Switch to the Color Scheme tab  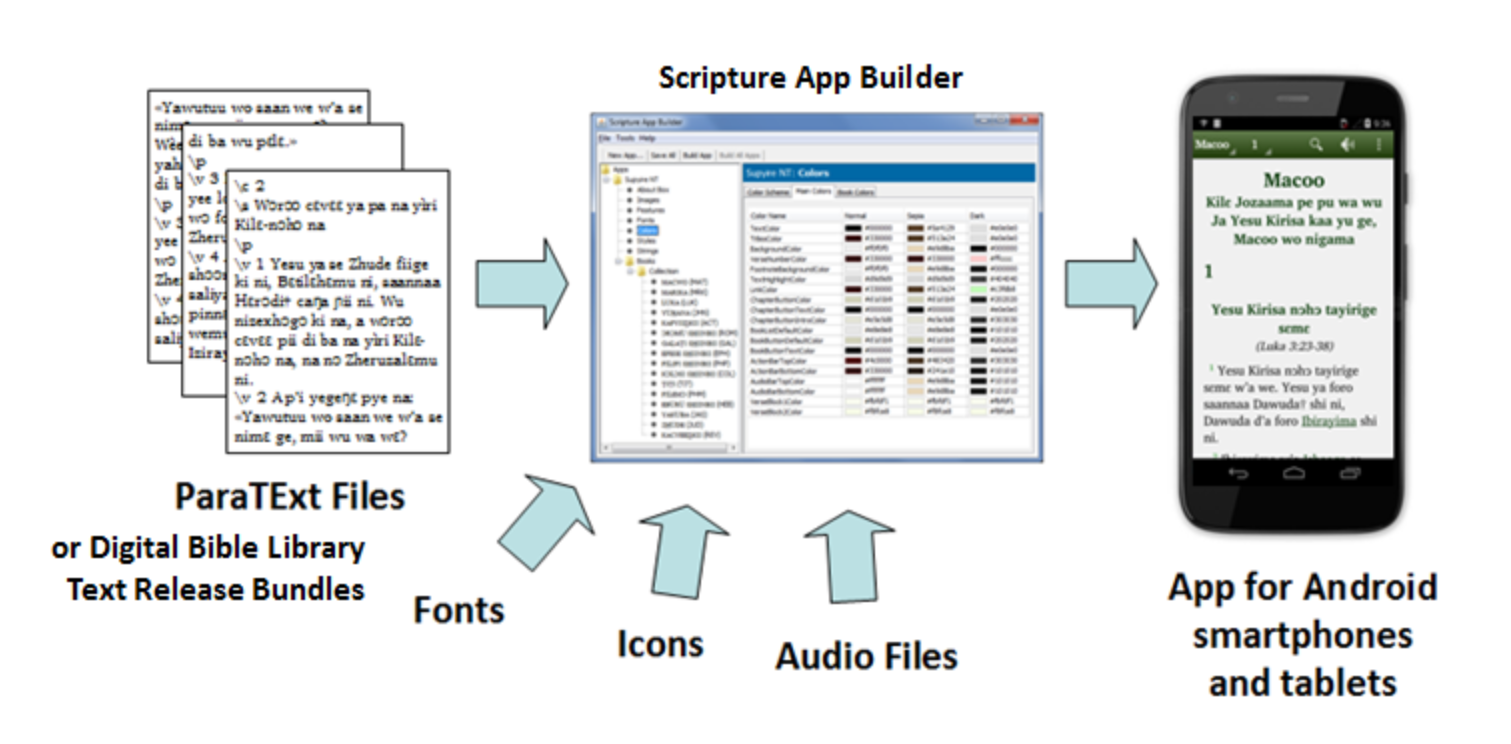pos(768,192)
